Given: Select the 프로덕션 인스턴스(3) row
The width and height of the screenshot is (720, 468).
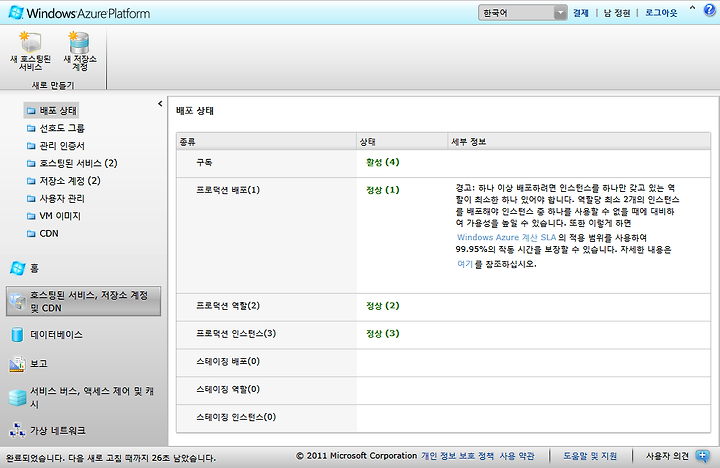Looking at the screenshot, I should [x=444, y=335].
